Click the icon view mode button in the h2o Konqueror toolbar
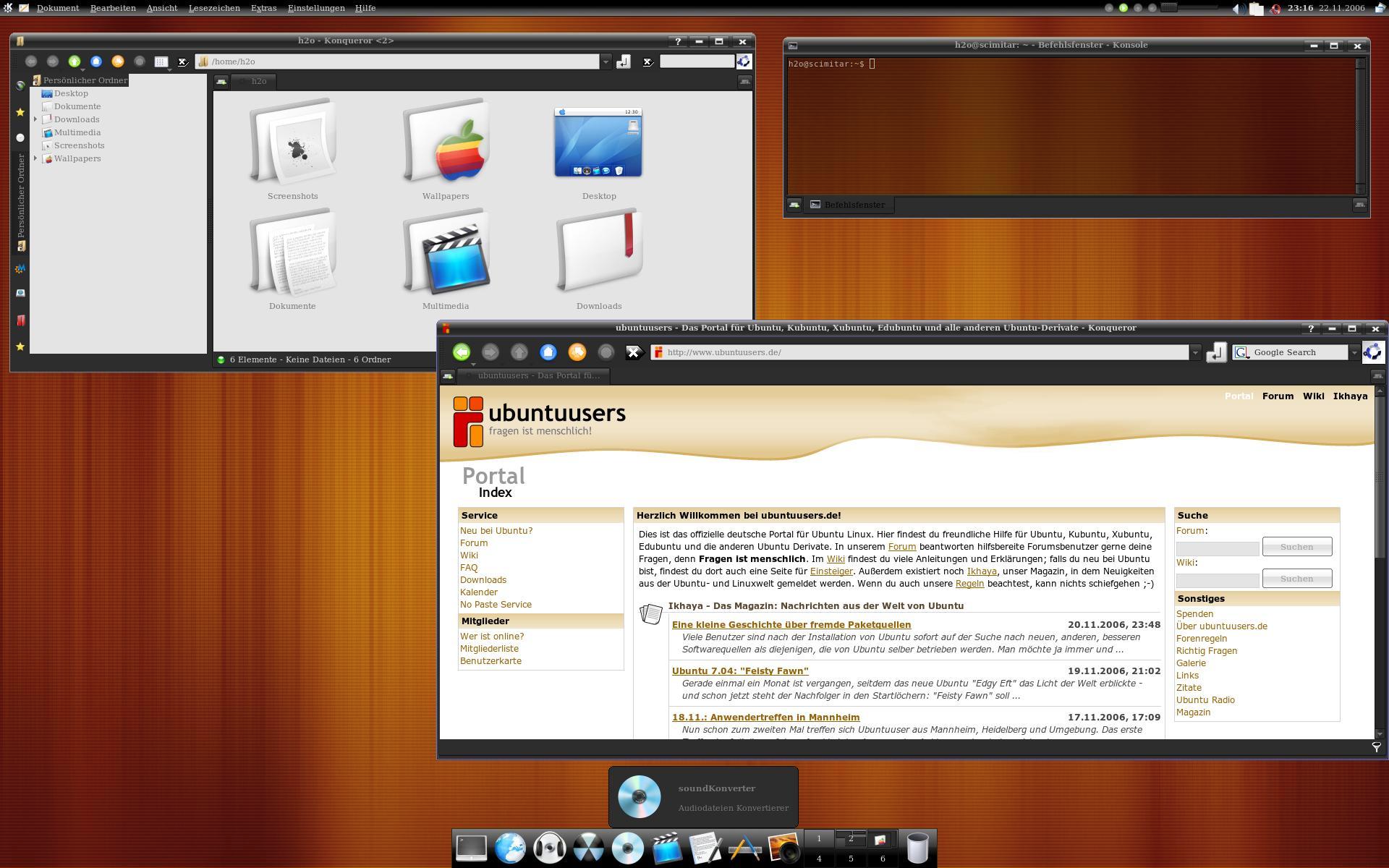Viewport: 1389px width, 868px height. coord(161,61)
